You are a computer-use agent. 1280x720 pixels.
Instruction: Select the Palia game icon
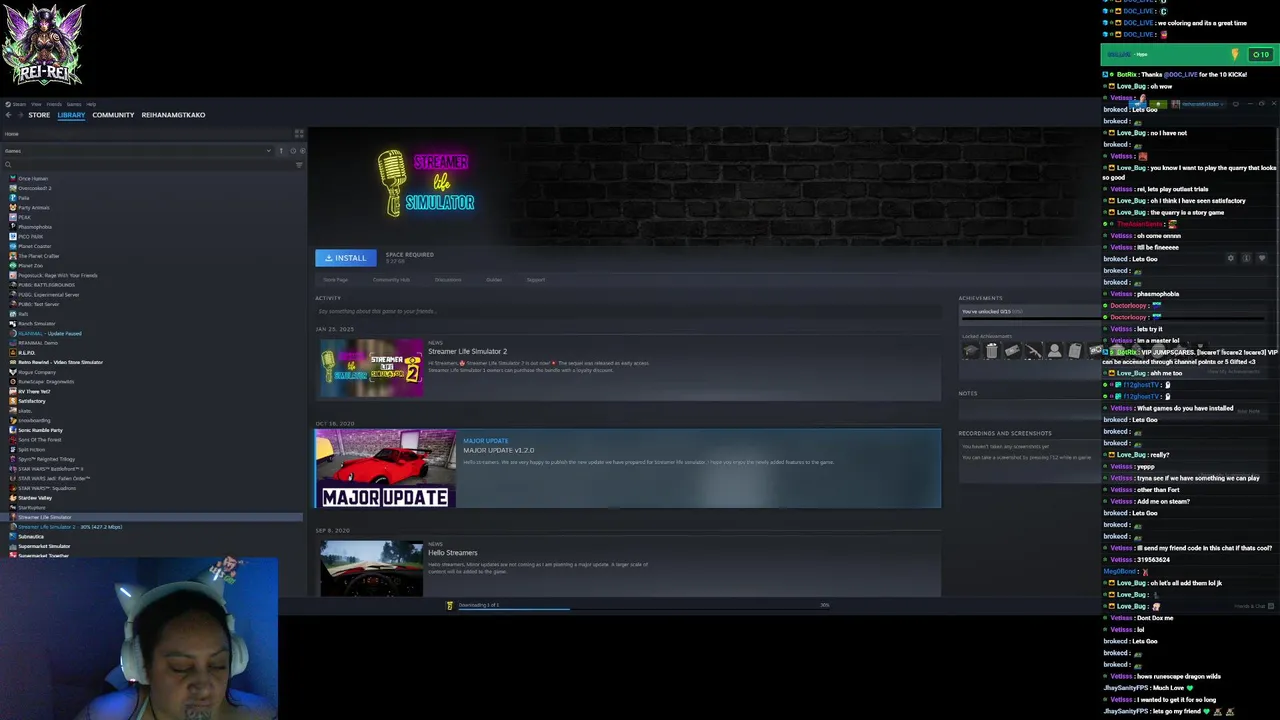12,198
